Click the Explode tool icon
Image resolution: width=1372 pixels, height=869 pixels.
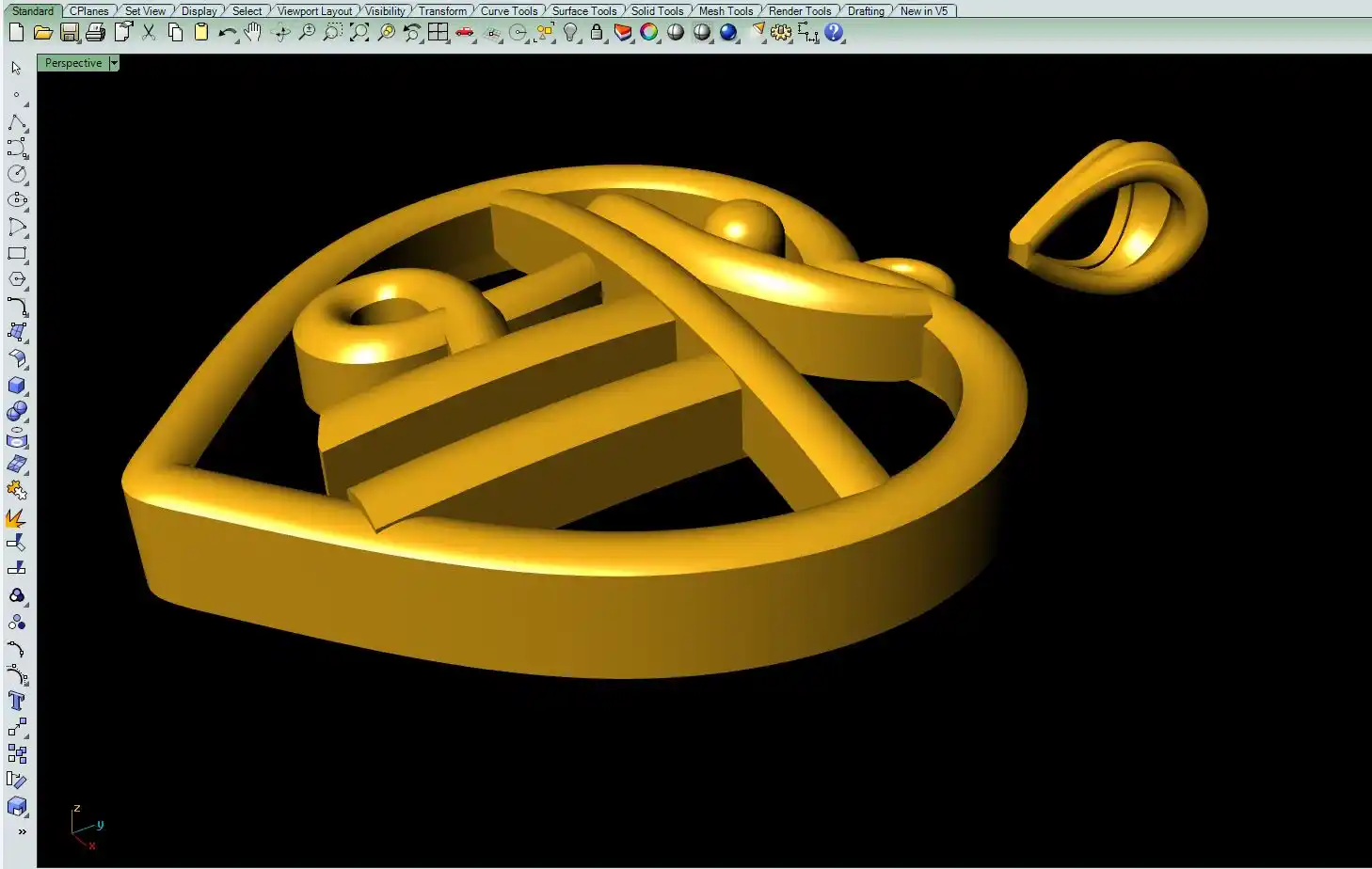(16, 518)
